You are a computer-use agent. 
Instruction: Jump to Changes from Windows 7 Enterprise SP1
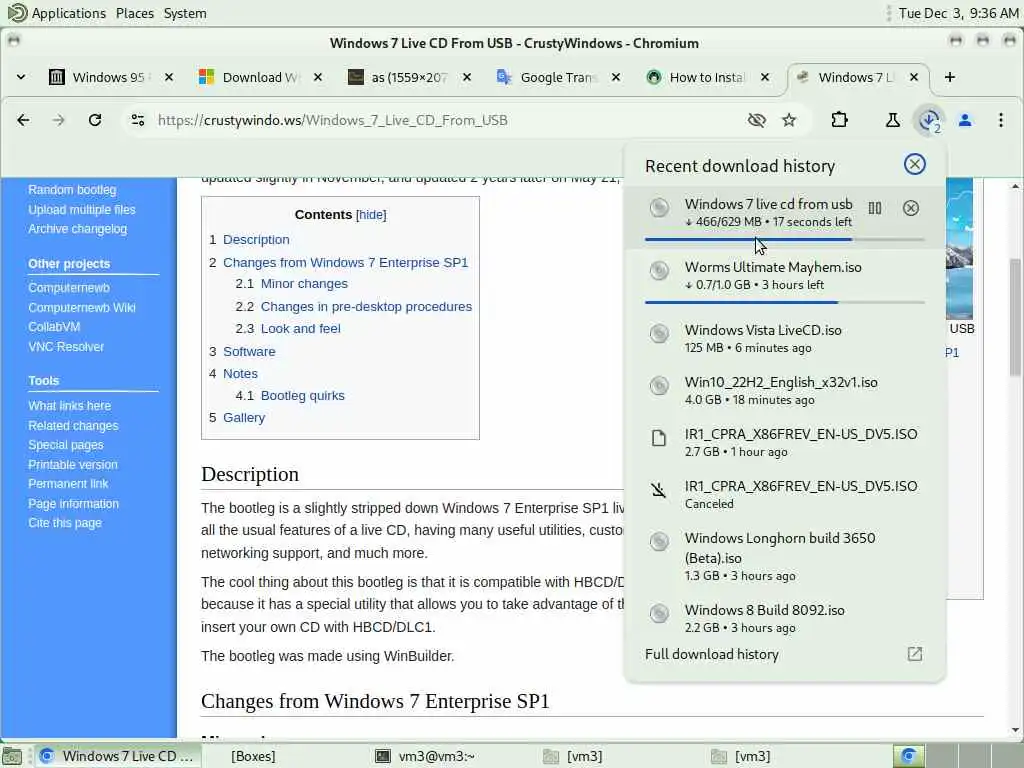point(345,263)
